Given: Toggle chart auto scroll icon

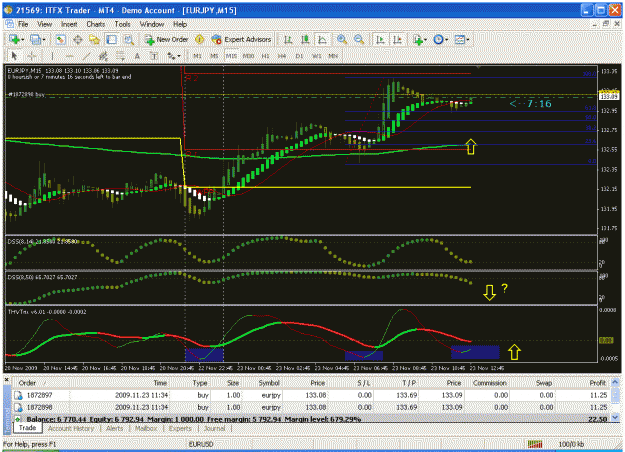Looking at the screenshot, I should click(x=381, y=39).
